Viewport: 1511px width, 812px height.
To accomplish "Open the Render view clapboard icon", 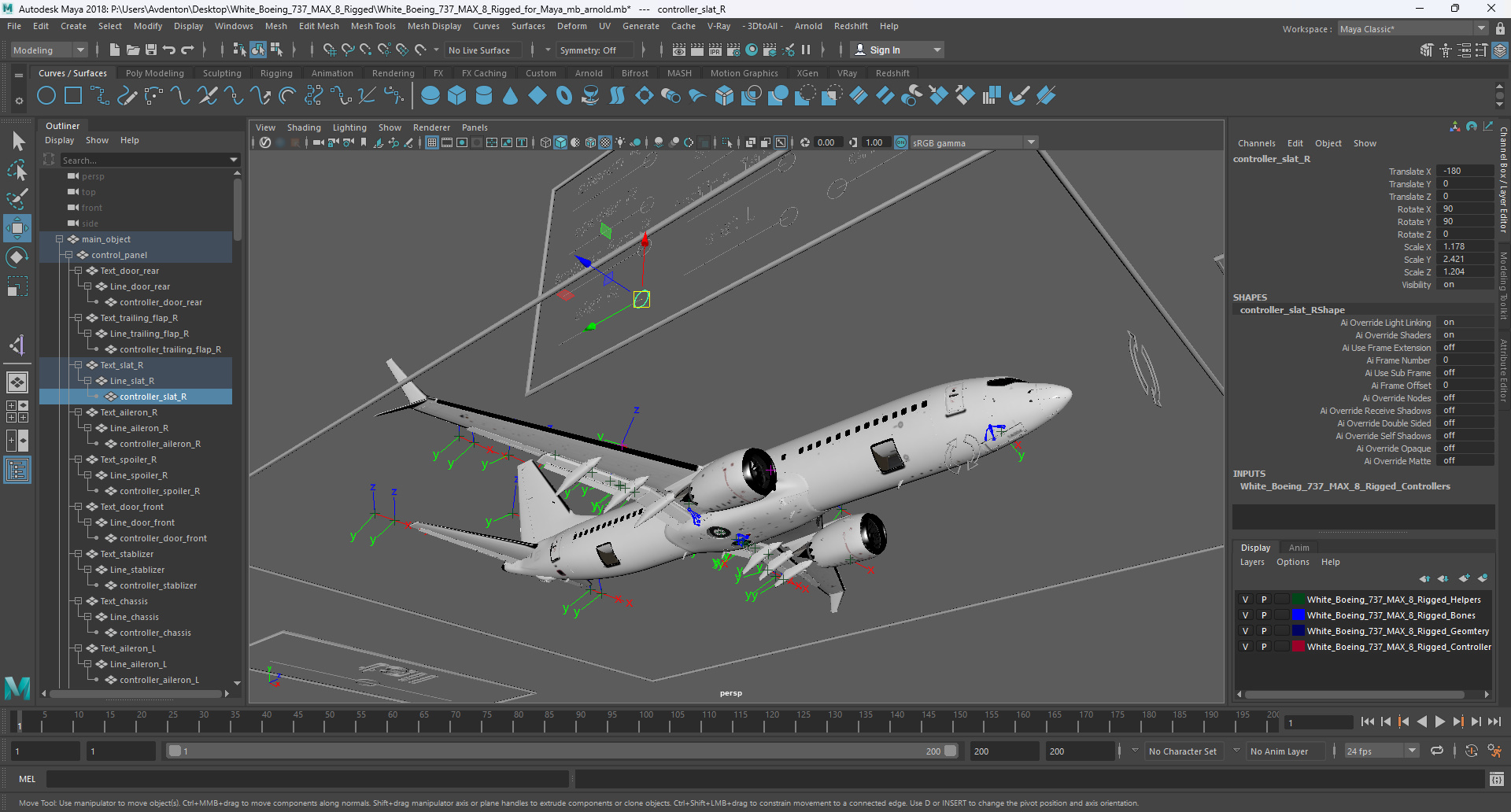I will pos(679,50).
